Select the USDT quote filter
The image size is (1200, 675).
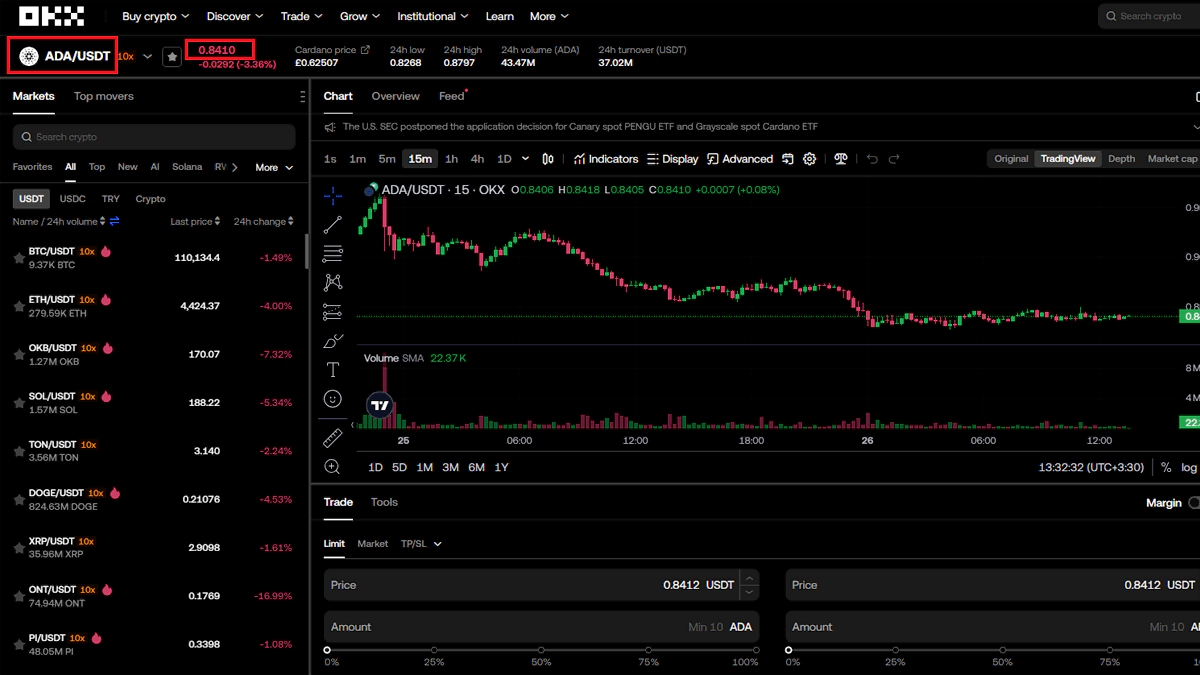(x=32, y=199)
